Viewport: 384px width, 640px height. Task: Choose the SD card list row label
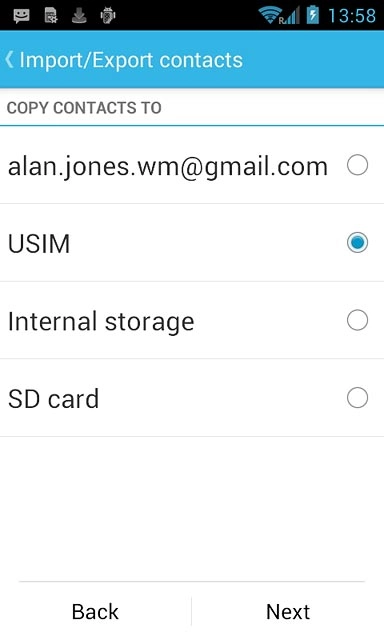[53, 399]
